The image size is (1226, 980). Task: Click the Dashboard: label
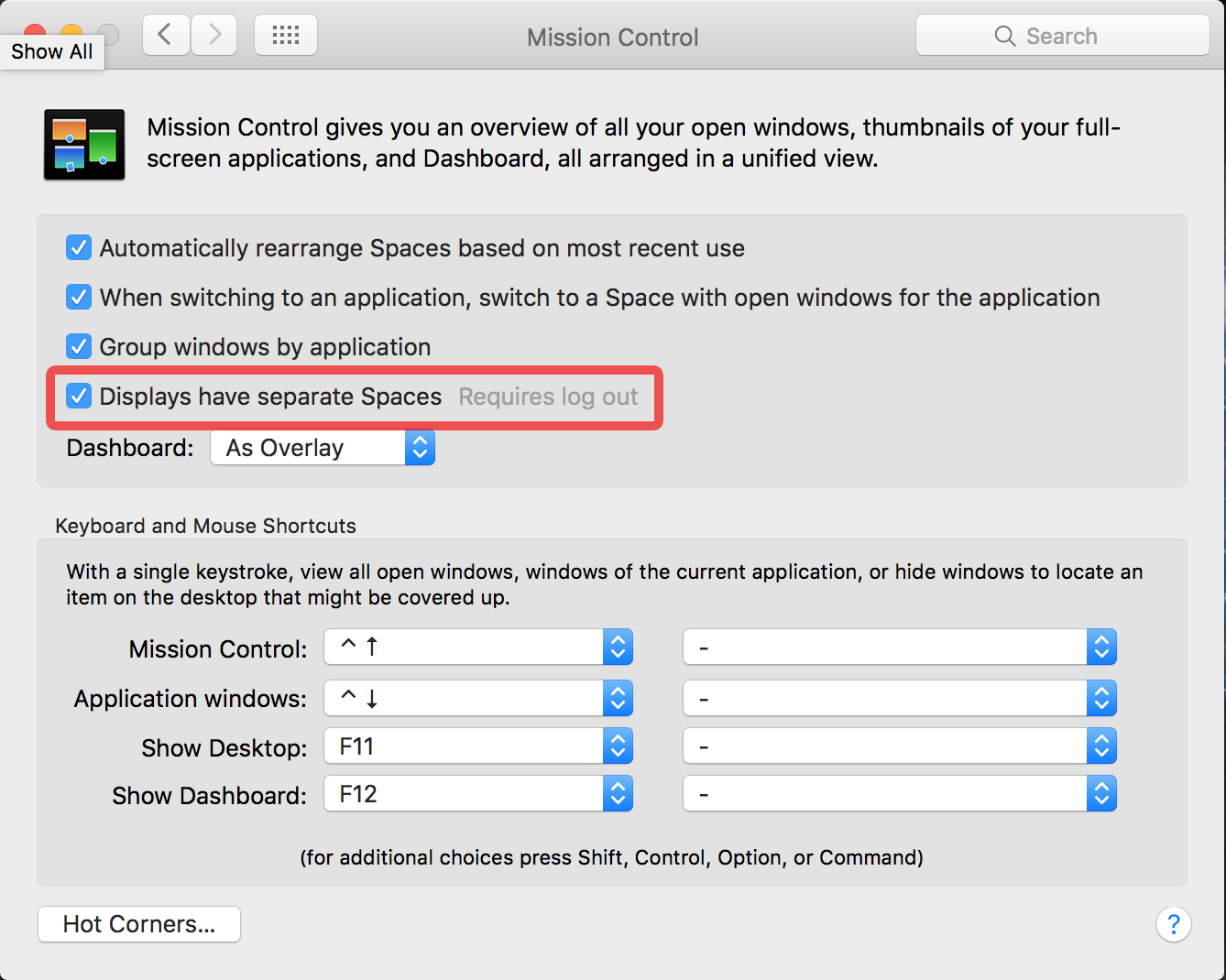click(x=130, y=448)
